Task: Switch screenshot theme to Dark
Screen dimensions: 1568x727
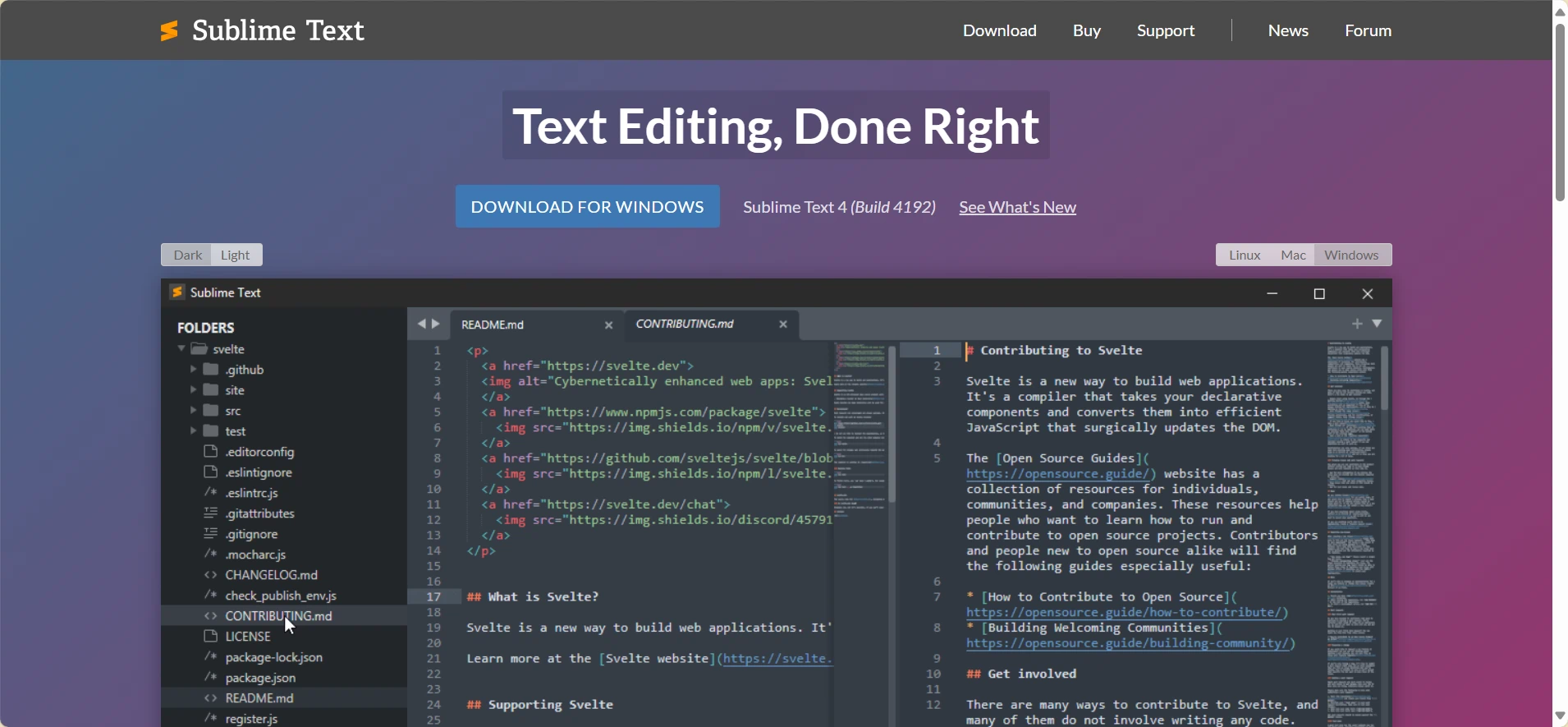Action: point(187,255)
